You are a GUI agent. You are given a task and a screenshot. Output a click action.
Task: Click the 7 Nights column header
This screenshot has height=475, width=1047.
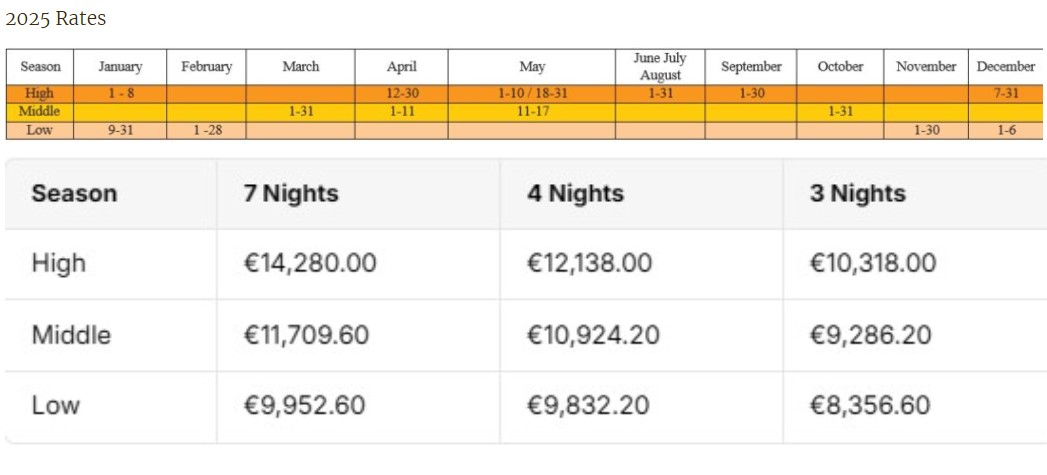pos(291,194)
